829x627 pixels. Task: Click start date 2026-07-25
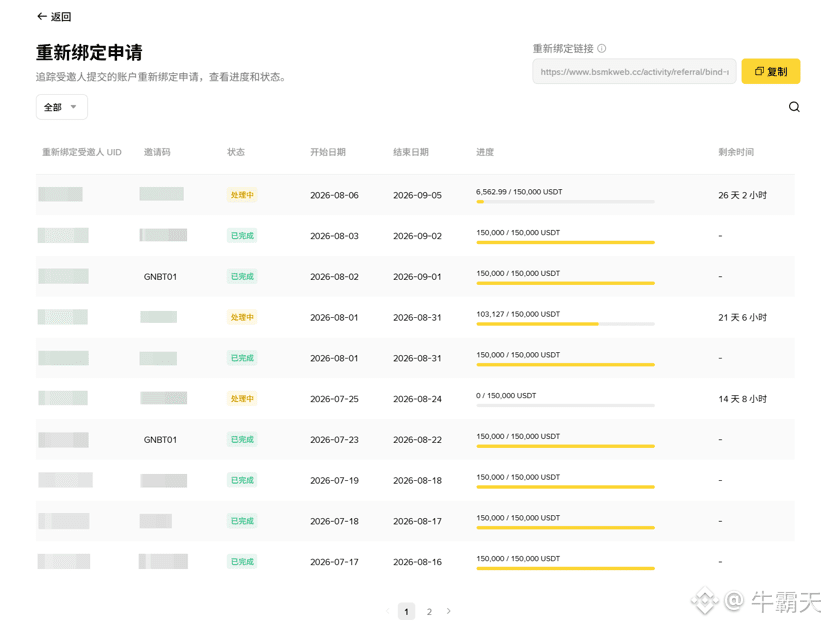point(334,399)
